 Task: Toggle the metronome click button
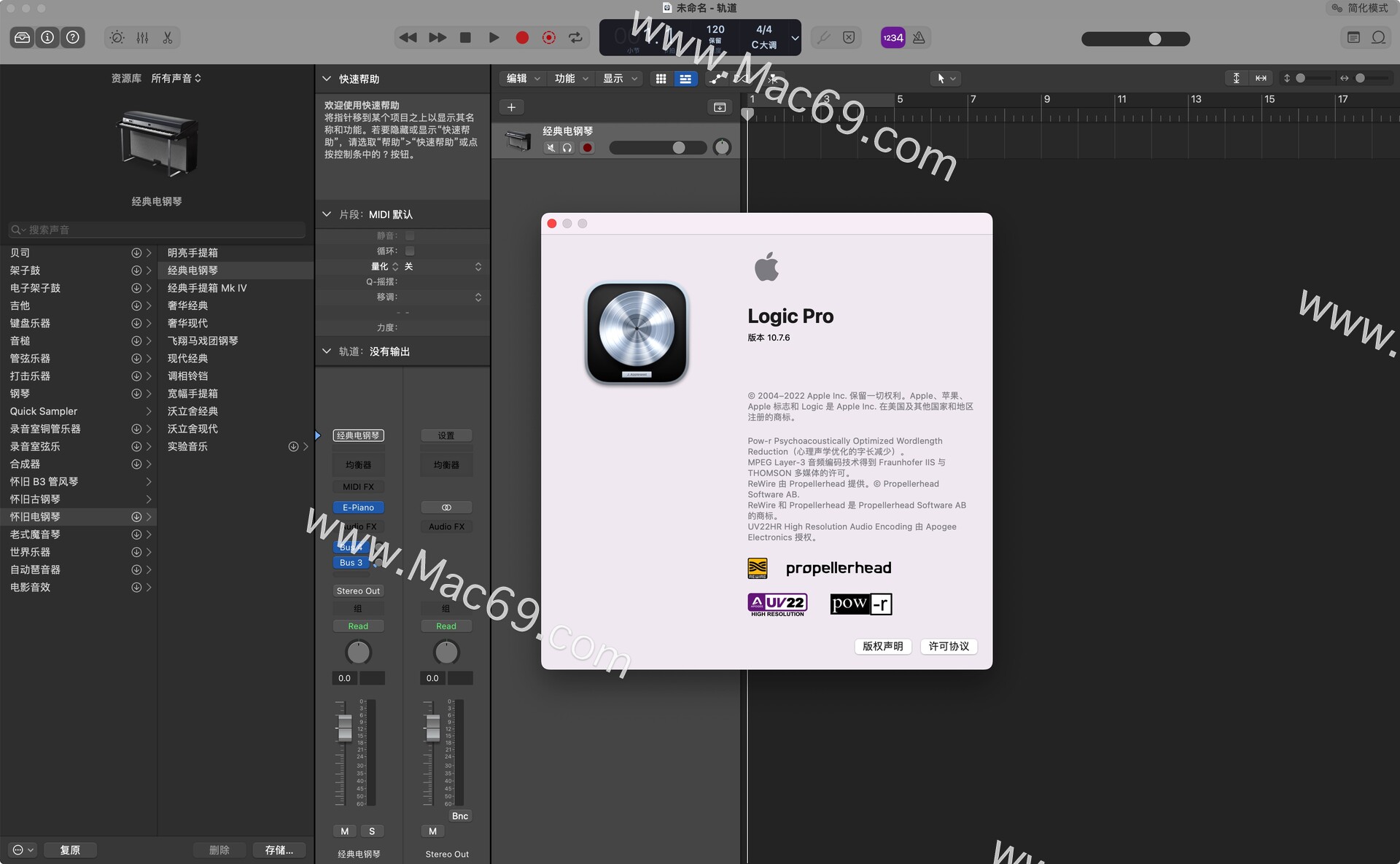[919, 37]
